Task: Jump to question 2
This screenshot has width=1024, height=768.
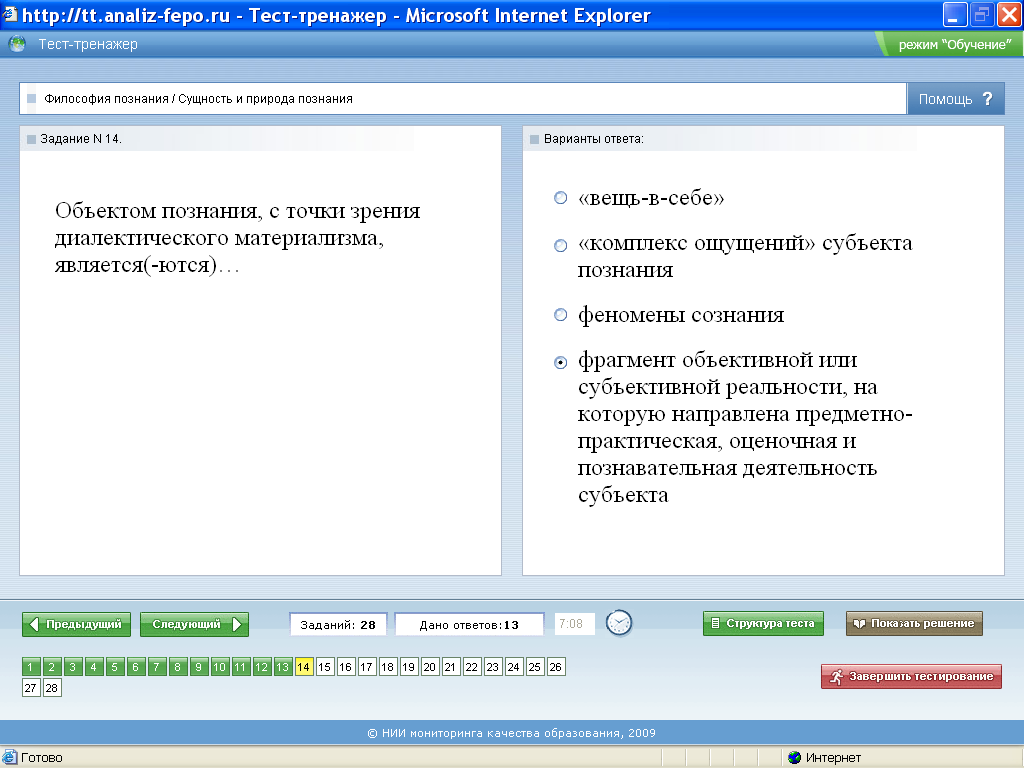Action: click(x=52, y=667)
